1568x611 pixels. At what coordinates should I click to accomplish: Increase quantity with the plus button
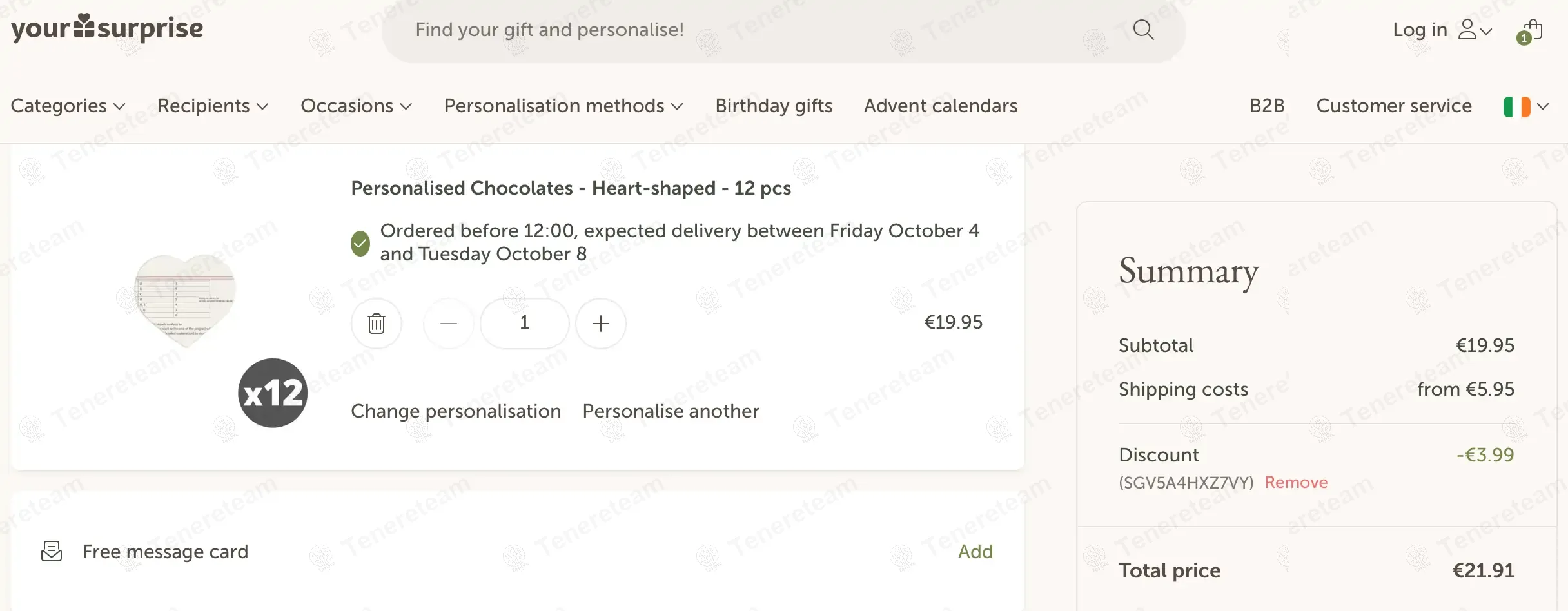600,323
